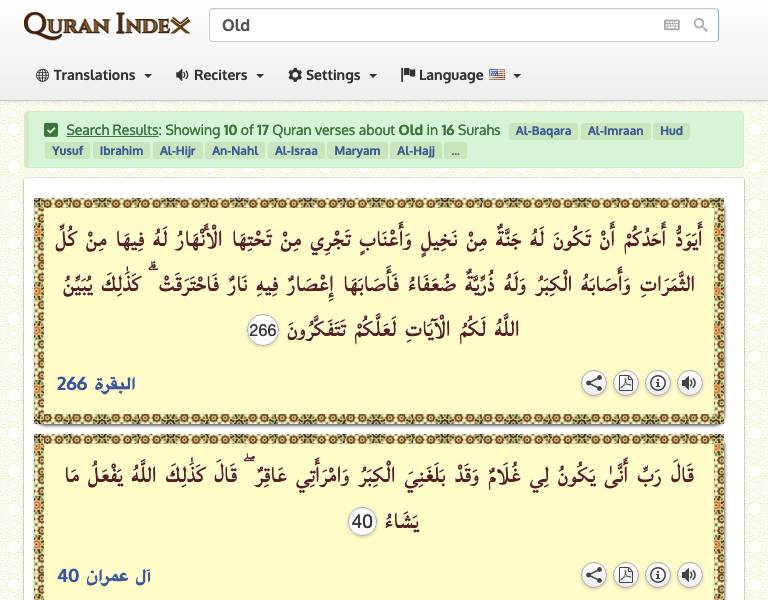
Task: Choose the Al-Hijr surah tag
Action: coord(177,150)
